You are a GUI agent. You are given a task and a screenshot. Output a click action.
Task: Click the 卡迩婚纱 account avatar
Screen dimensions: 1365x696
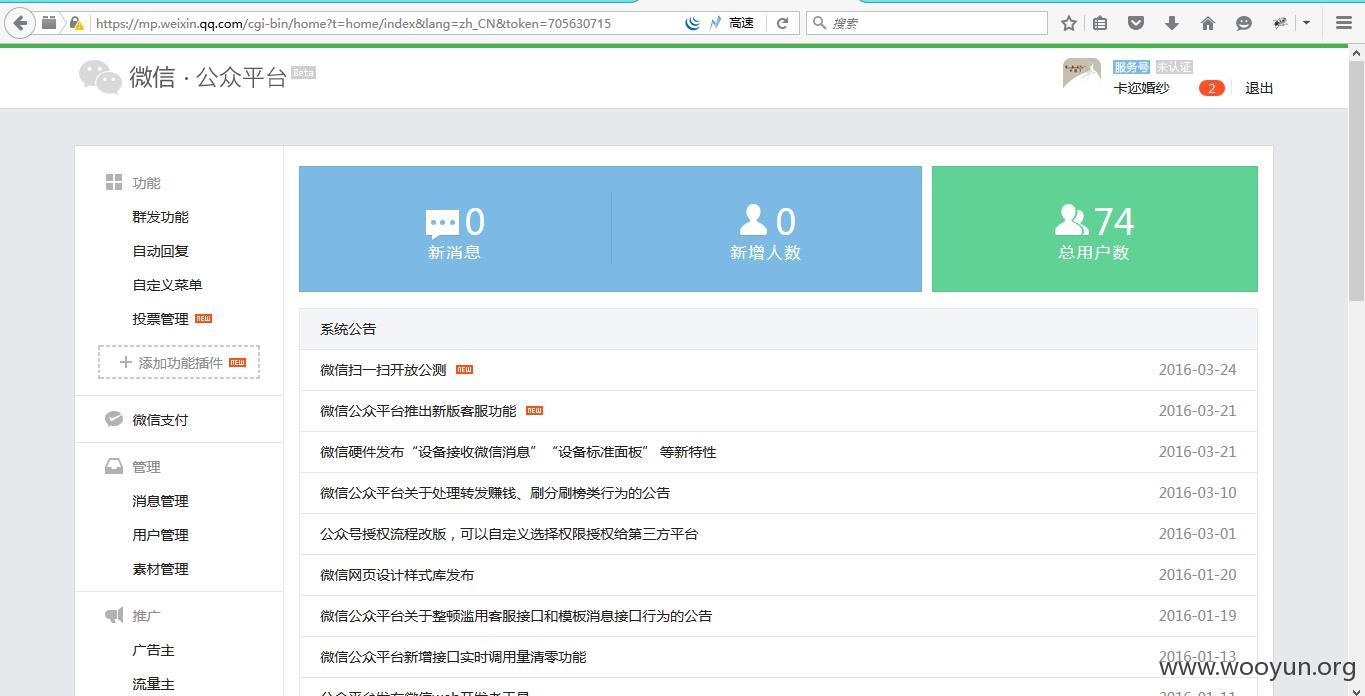pyautogui.click(x=1082, y=74)
